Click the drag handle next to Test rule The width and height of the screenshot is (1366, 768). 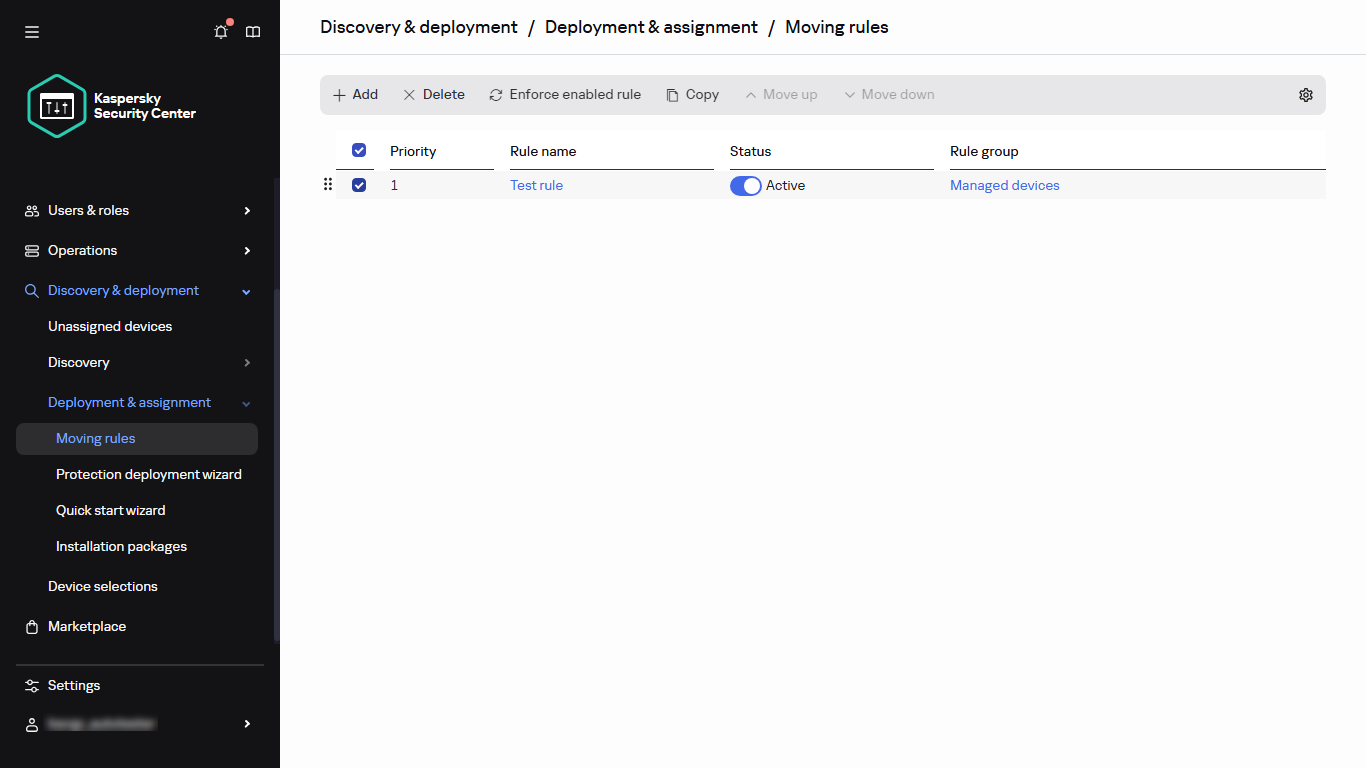click(x=328, y=185)
